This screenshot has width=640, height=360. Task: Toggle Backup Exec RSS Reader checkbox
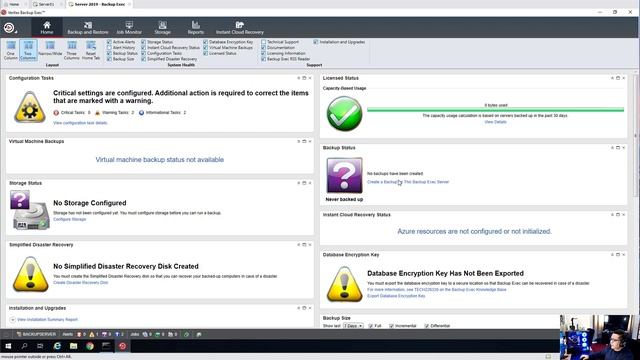[x=263, y=59]
